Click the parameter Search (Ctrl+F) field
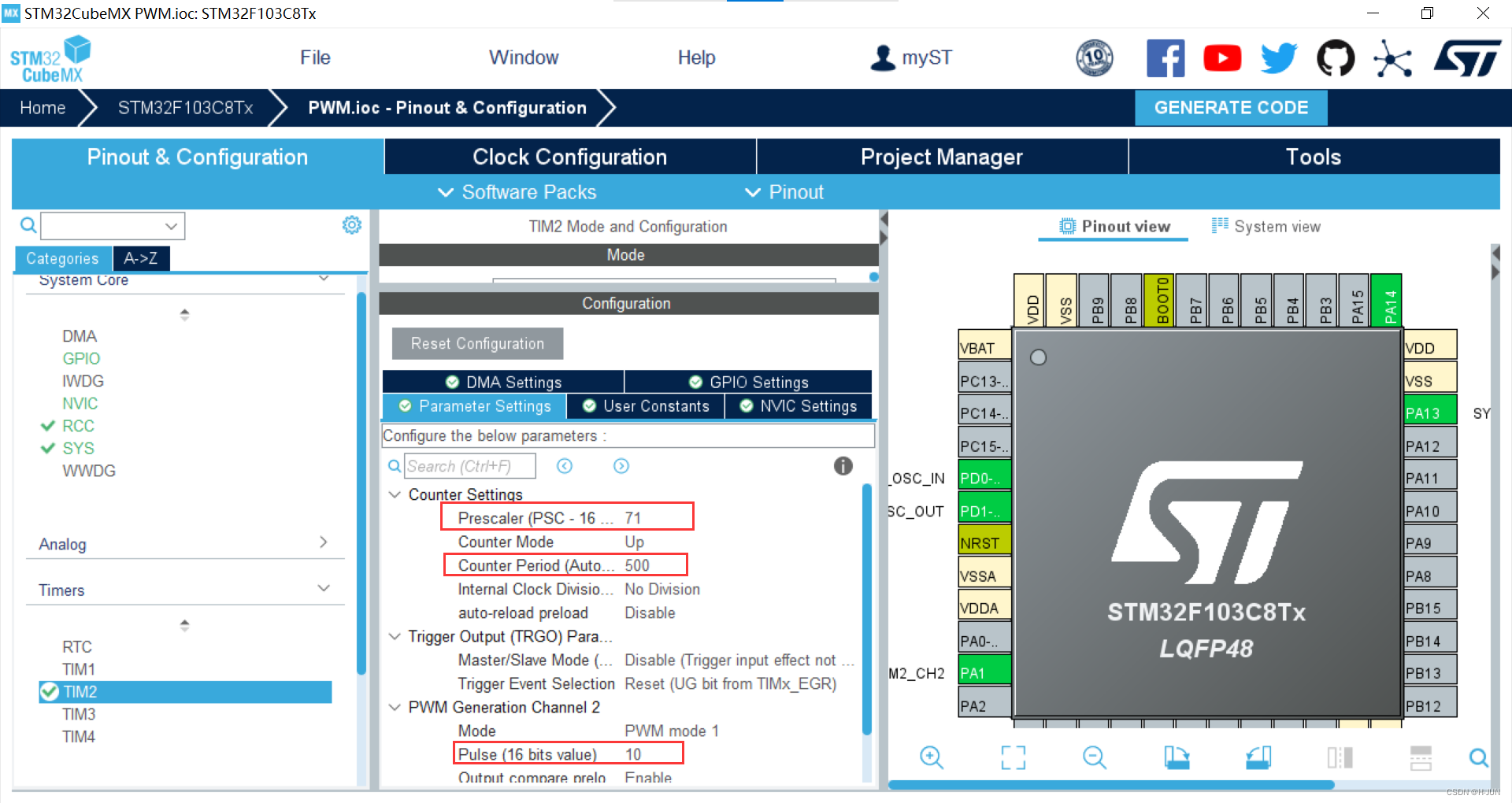Screen dimensions: 1512x803 pyautogui.click(x=470, y=466)
